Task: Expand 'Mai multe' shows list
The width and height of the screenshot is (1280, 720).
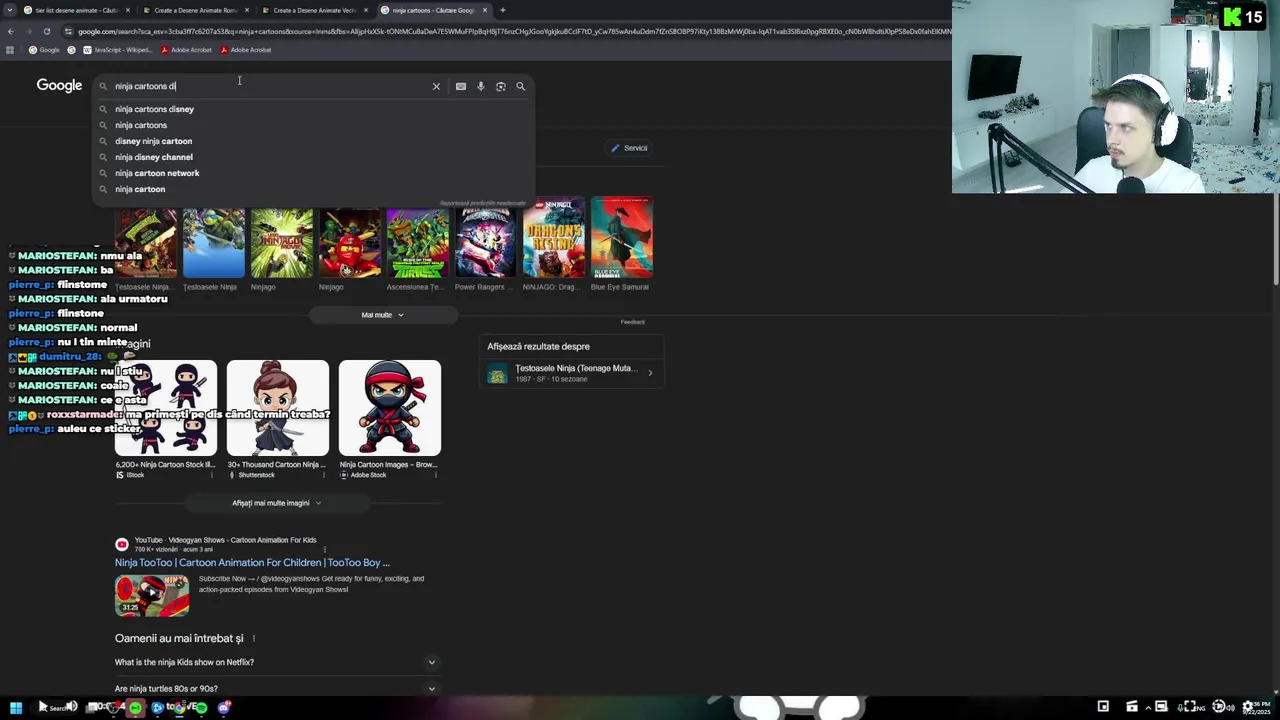Action: [x=383, y=315]
